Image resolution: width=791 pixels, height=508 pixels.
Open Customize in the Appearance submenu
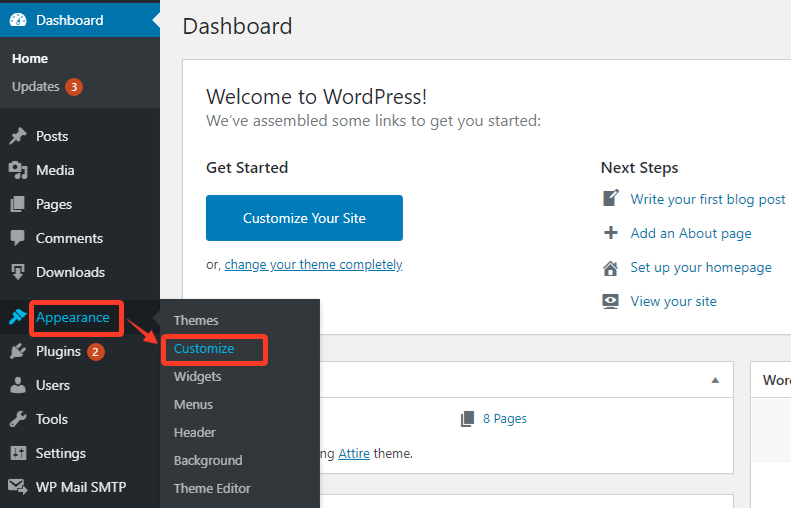pos(204,349)
